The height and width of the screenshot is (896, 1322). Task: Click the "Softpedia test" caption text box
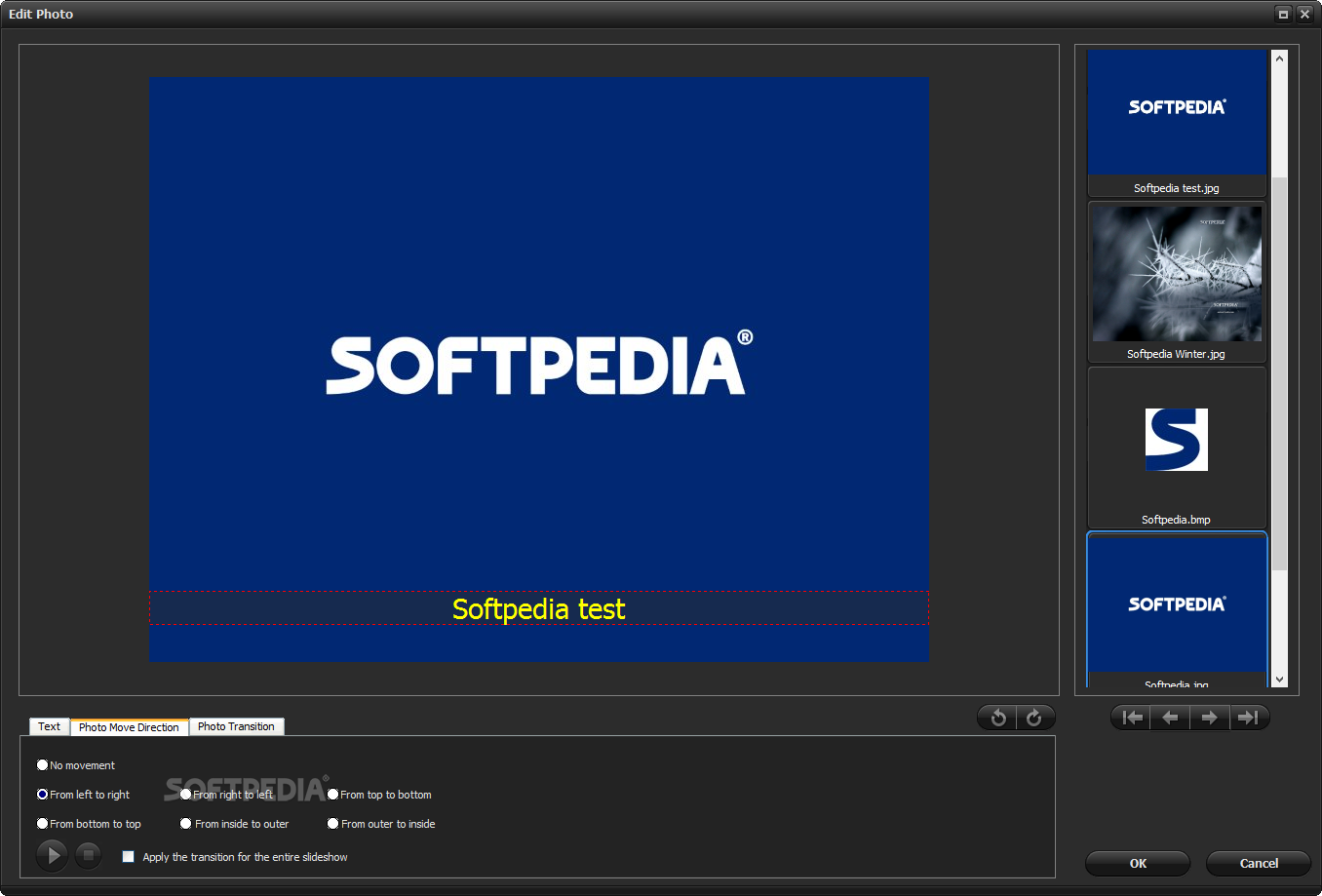539,608
